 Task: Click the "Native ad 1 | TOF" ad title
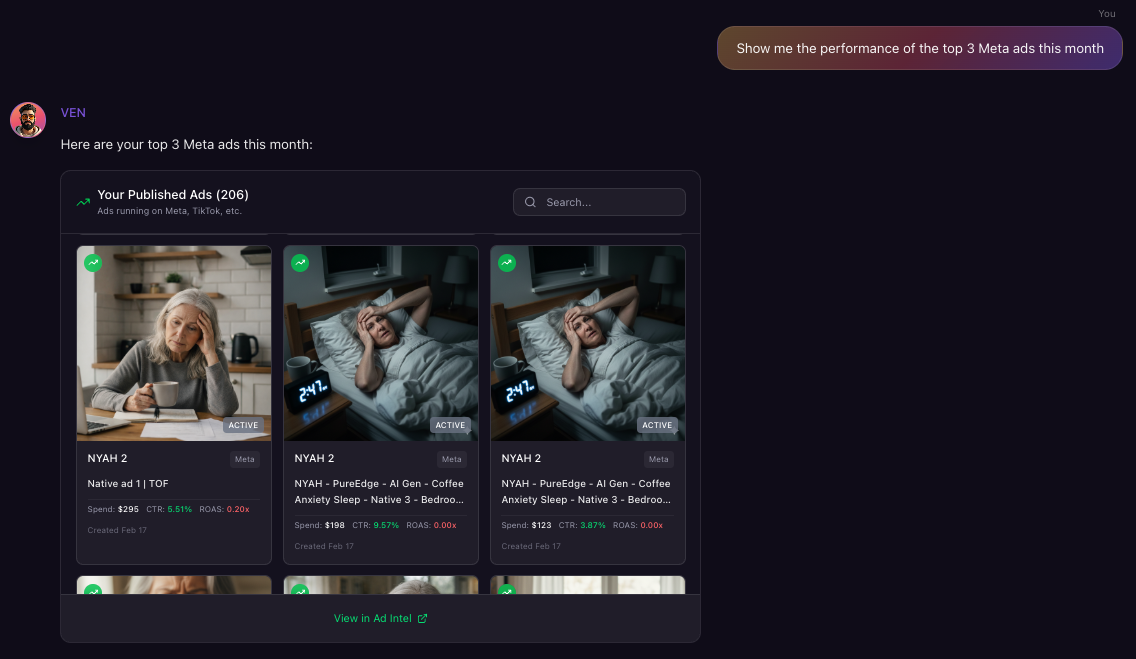tap(128, 484)
